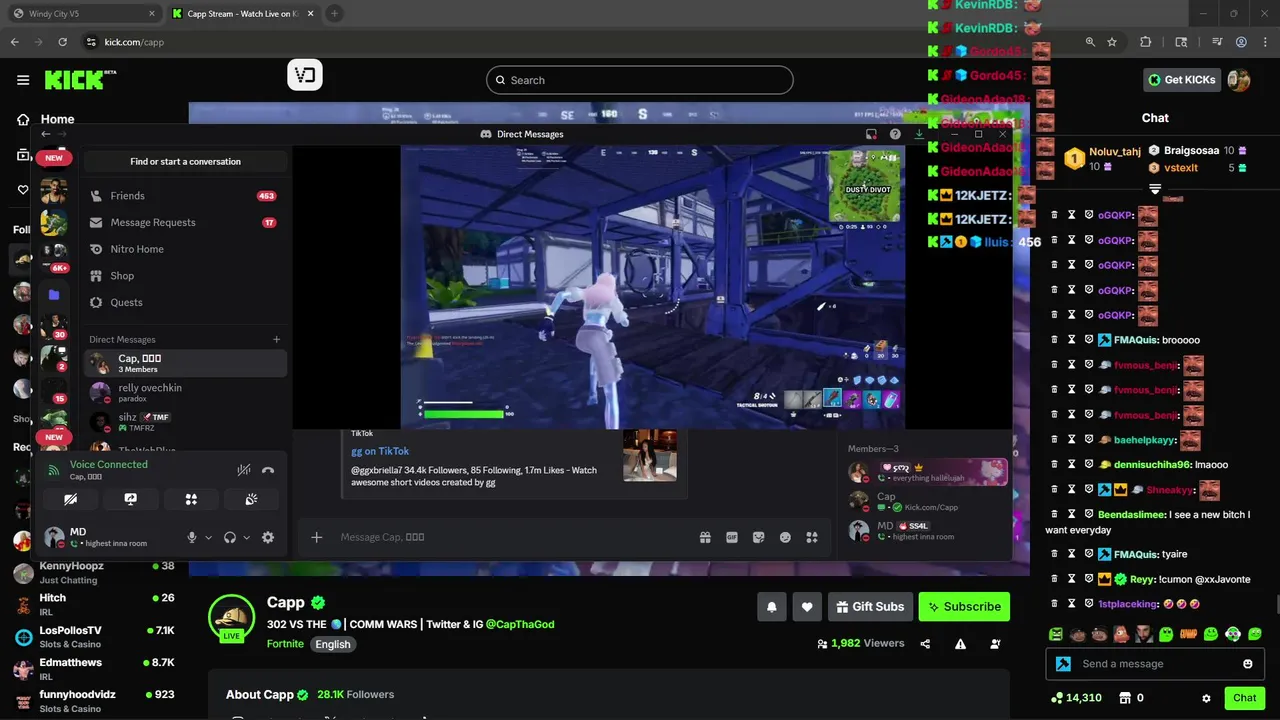The width and height of the screenshot is (1280, 720).
Task: Report the stream warning icon
Action: [960, 644]
